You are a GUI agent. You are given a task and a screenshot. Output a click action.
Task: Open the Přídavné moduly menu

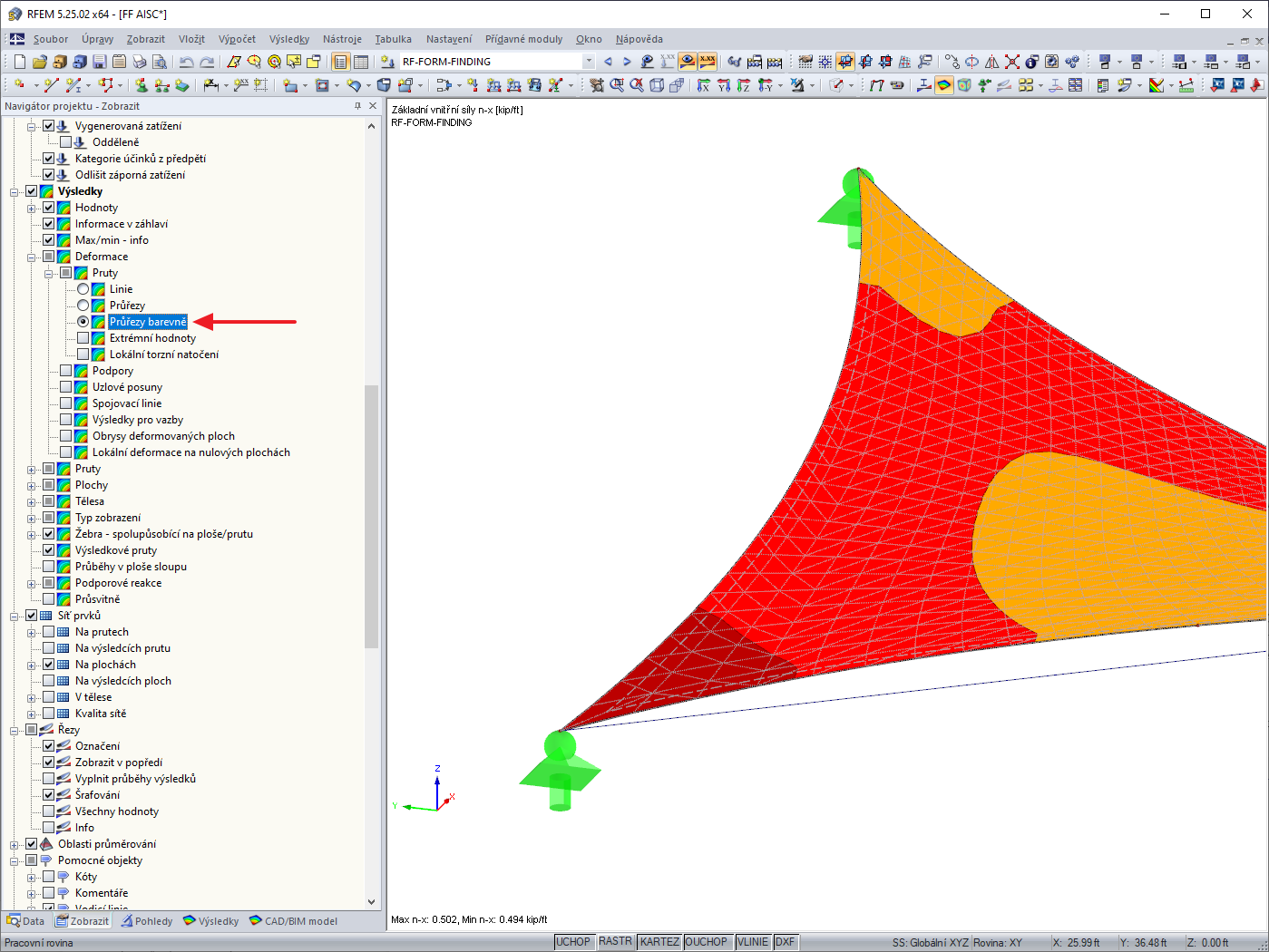click(523, 39)
